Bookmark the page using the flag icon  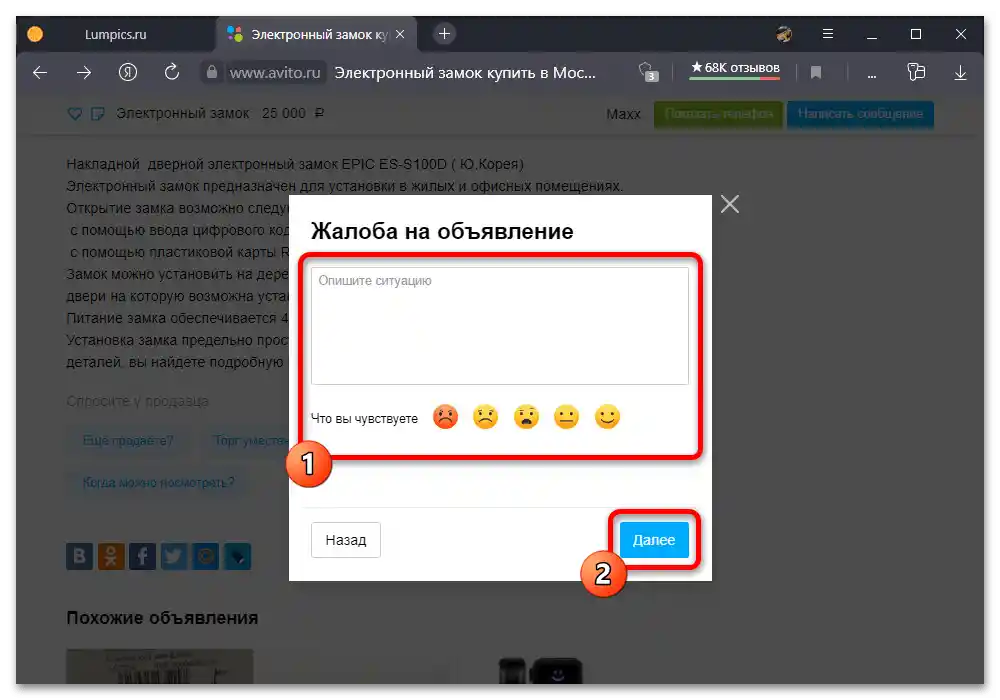(x=816, y=72)
